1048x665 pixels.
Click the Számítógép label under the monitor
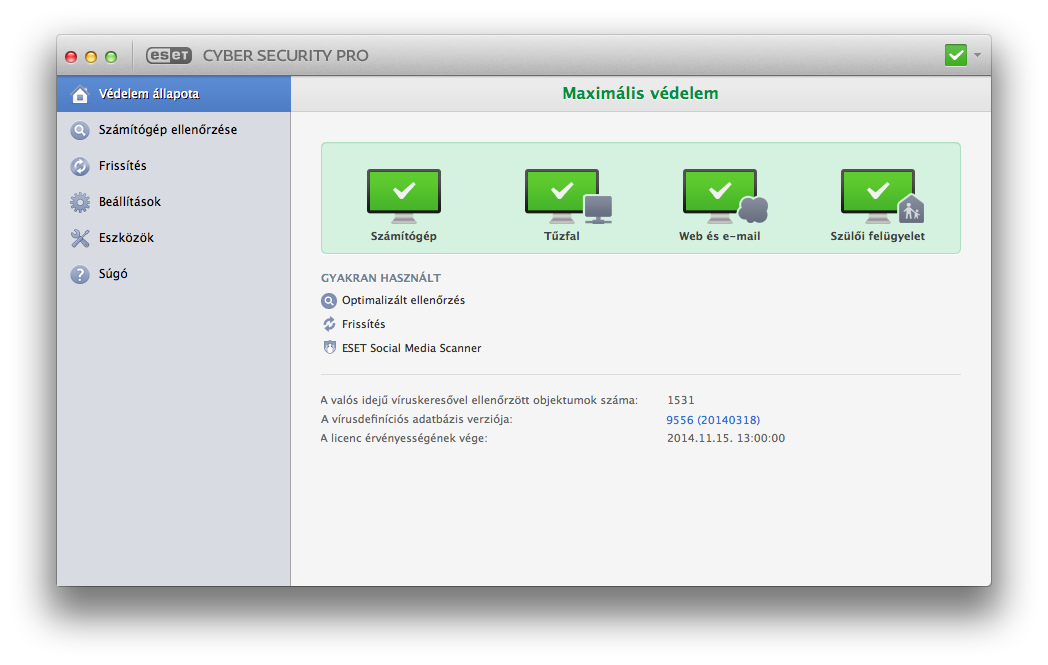[x=404, y=237]
